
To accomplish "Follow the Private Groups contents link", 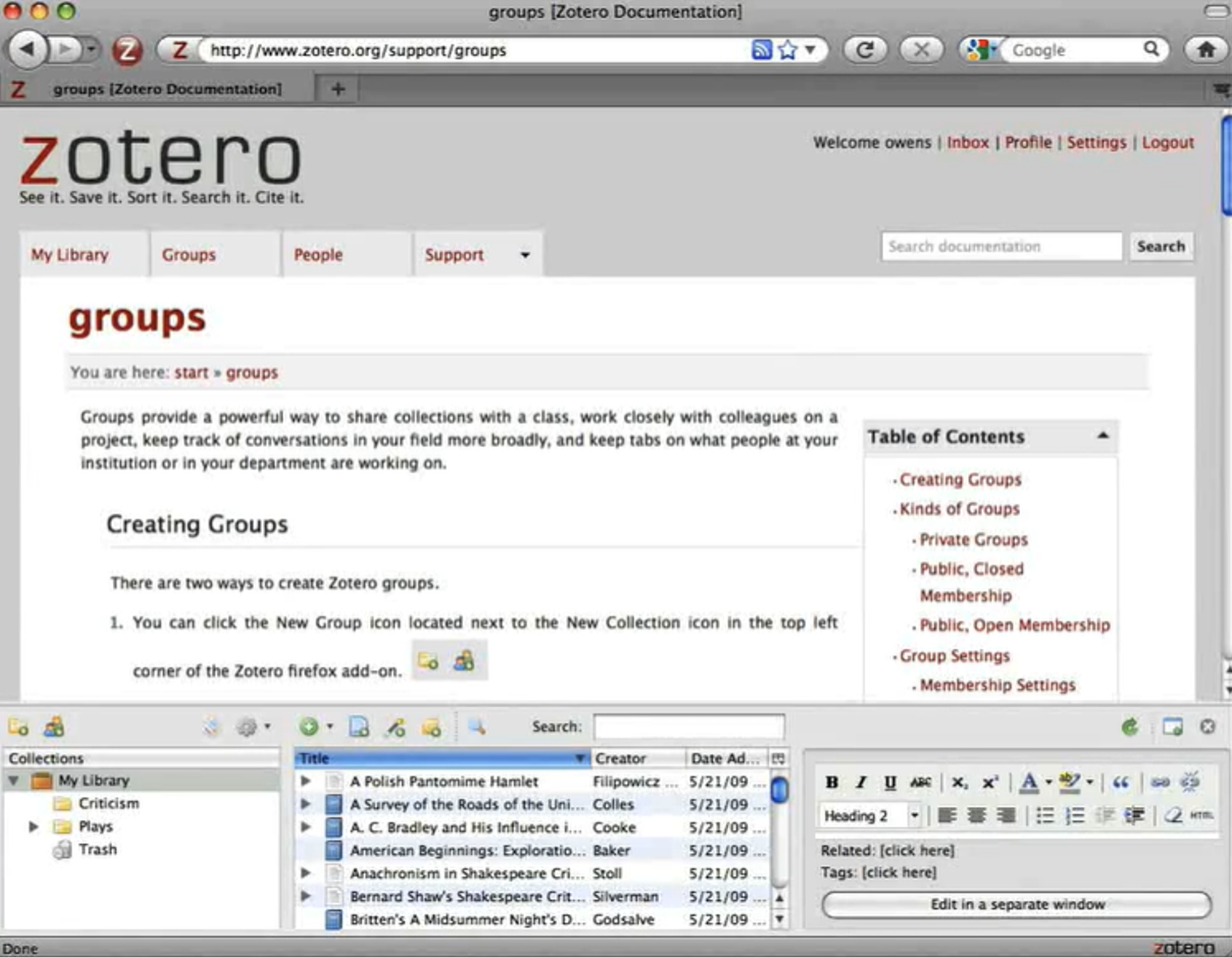I will point(974,540).
